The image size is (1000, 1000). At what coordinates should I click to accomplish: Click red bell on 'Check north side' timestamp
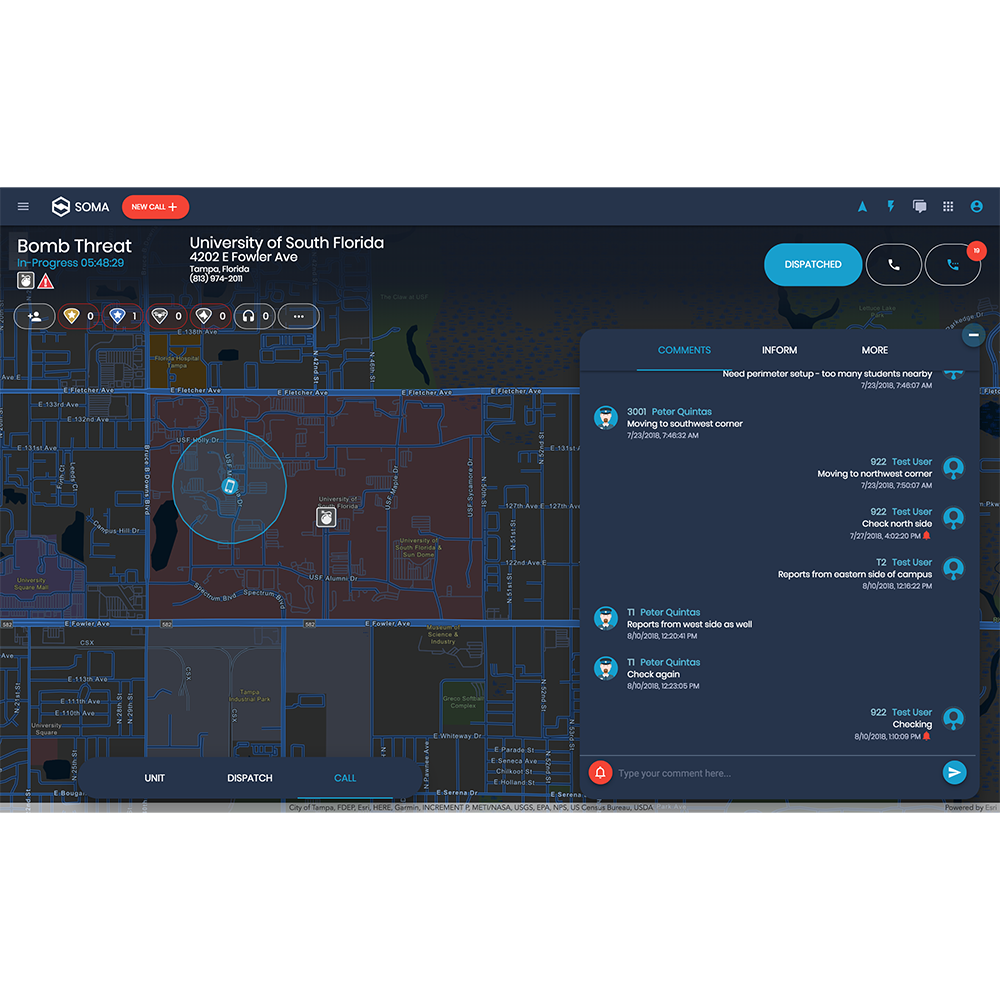point(927,536)
